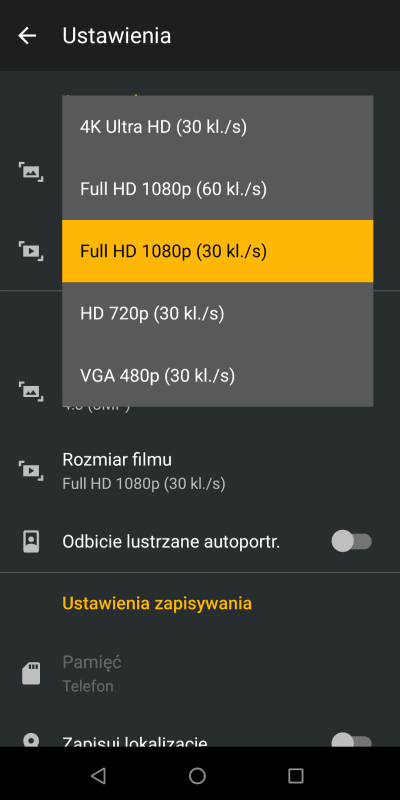This screenshot has height=800, width=400.
Task: Tap the Android recent apps square
Action: pyautogui.click(x=296, y=776)
